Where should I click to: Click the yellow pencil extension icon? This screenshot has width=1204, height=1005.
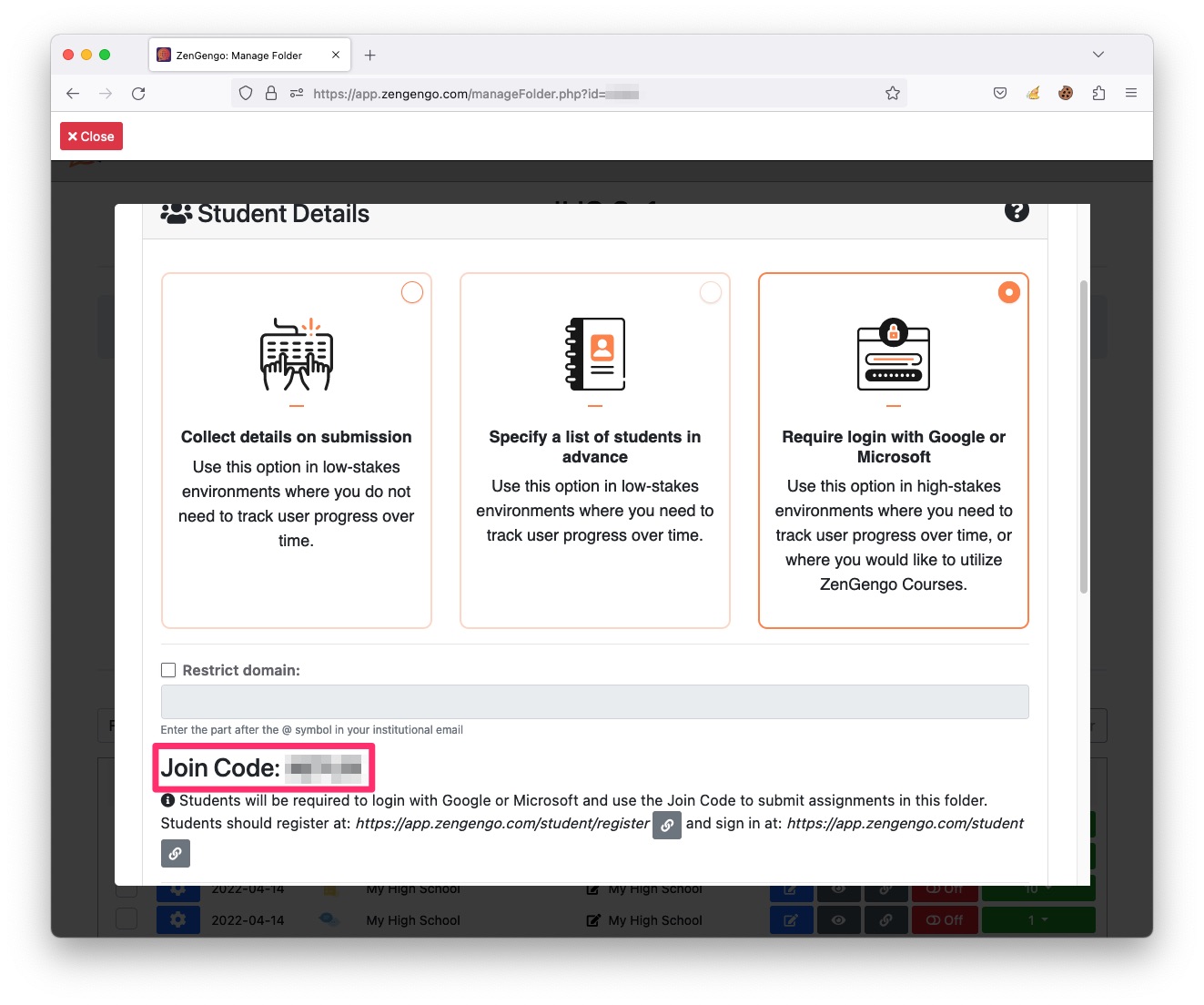click(1033, 93)
